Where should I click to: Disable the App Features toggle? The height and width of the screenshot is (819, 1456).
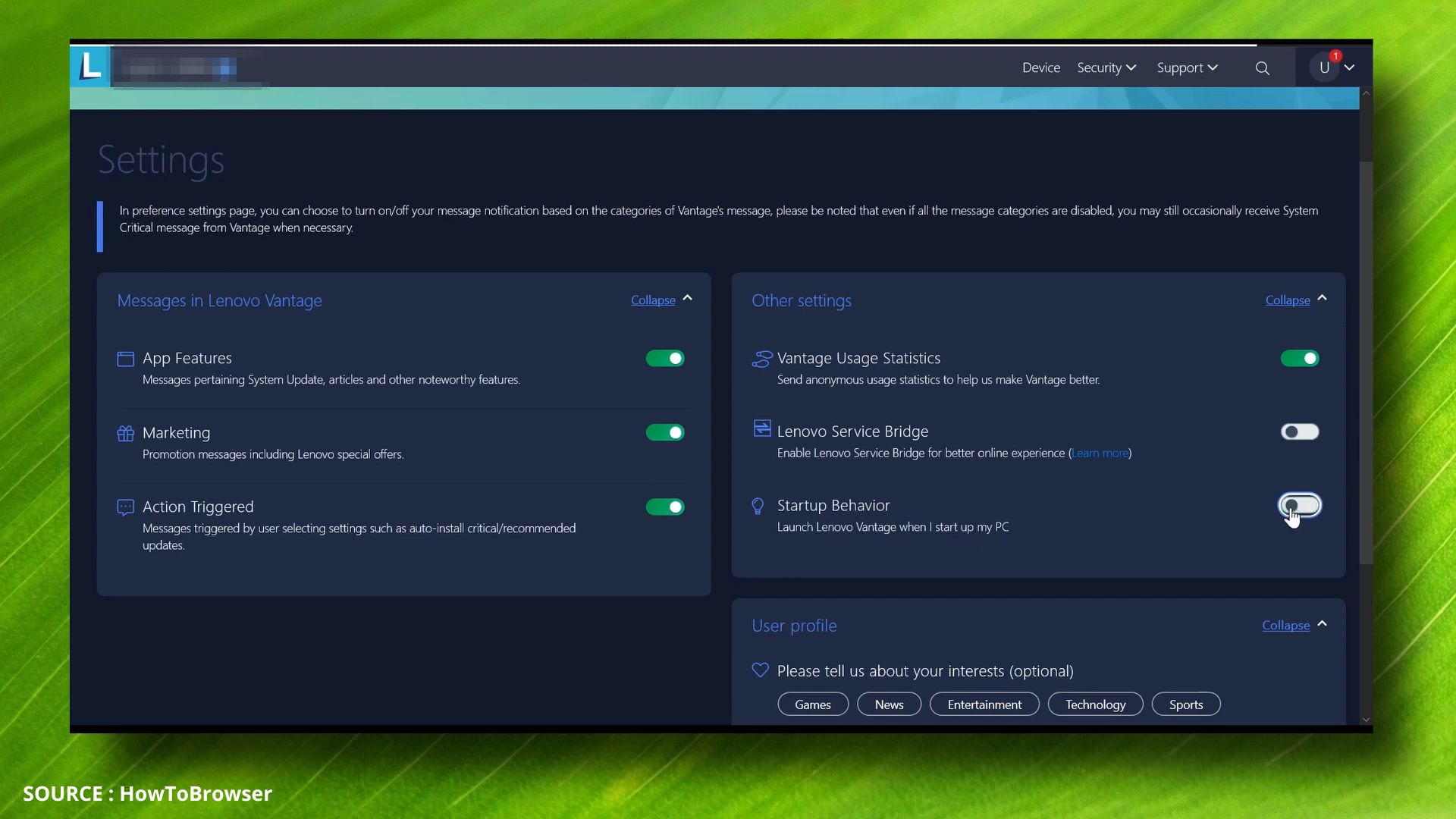click(x=665, y=359)
